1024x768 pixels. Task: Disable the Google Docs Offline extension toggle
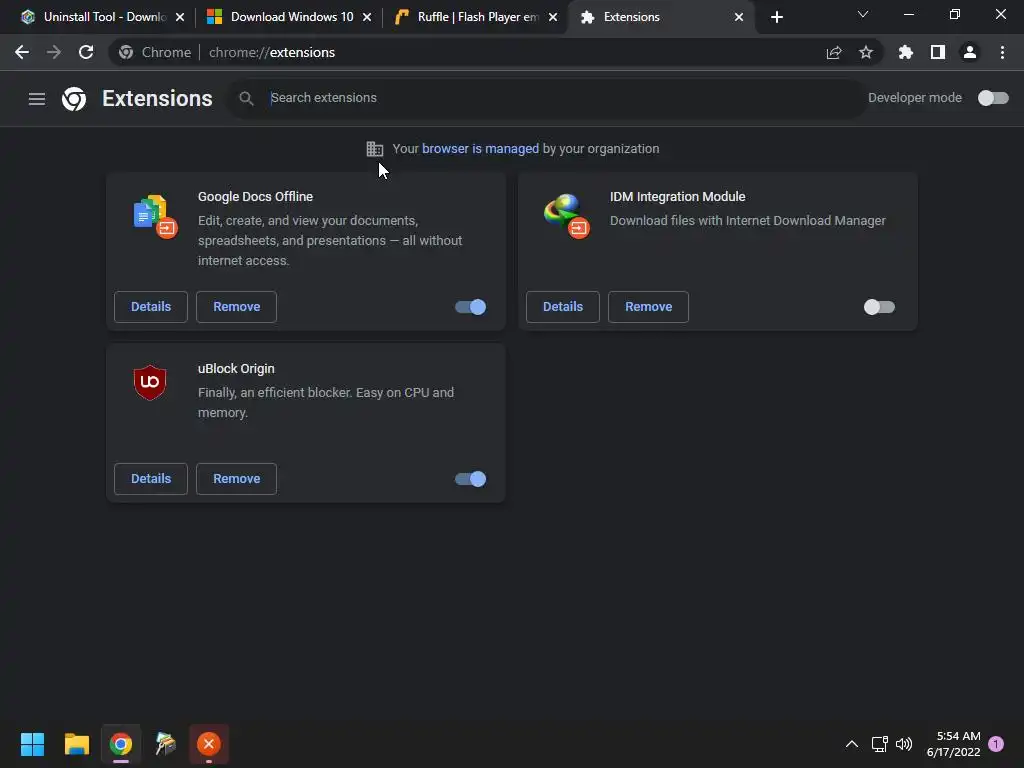470,307
